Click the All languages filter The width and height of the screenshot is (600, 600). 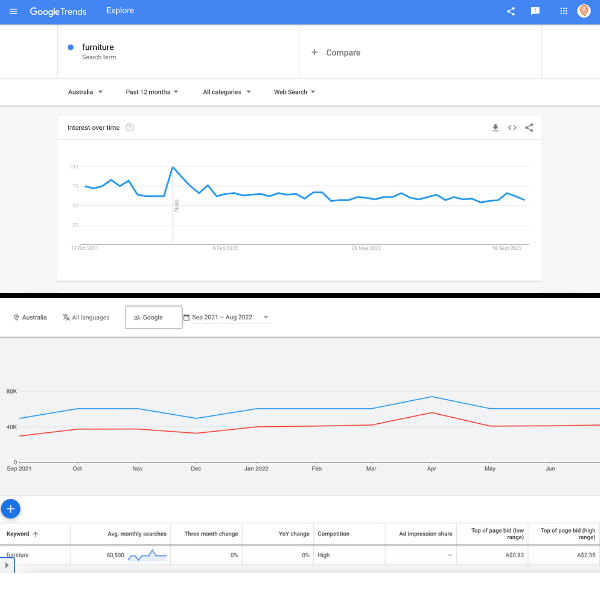point(86,317)
